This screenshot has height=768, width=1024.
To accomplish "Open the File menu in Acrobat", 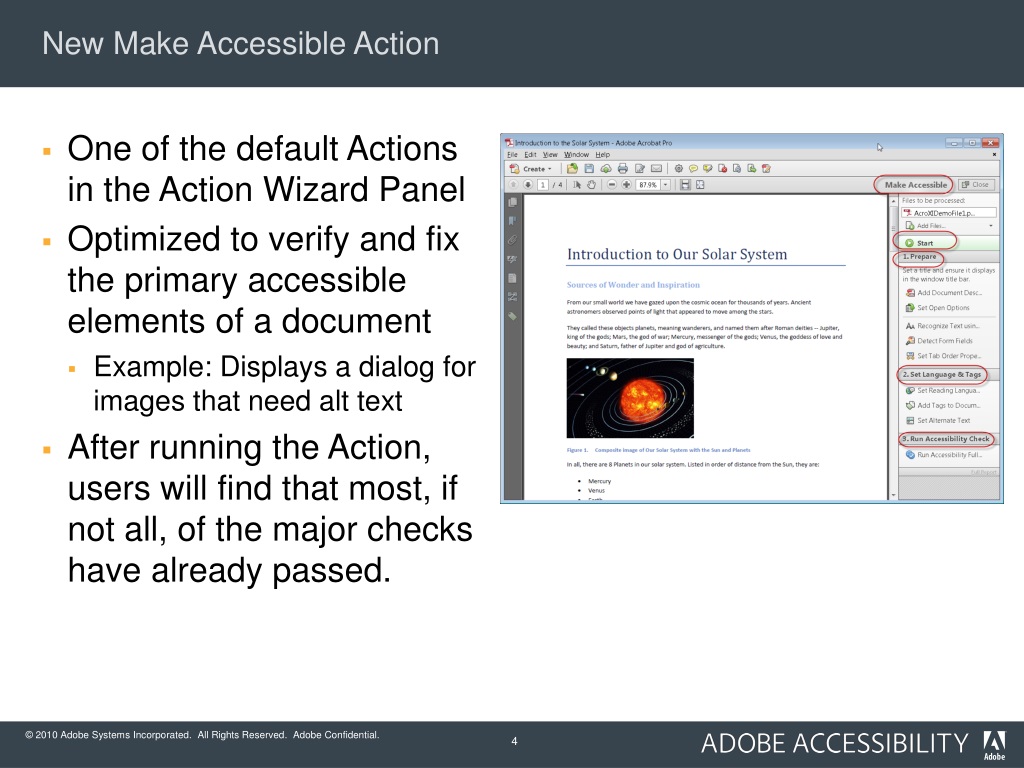I will pyautogui.click(x=513, y=155).
